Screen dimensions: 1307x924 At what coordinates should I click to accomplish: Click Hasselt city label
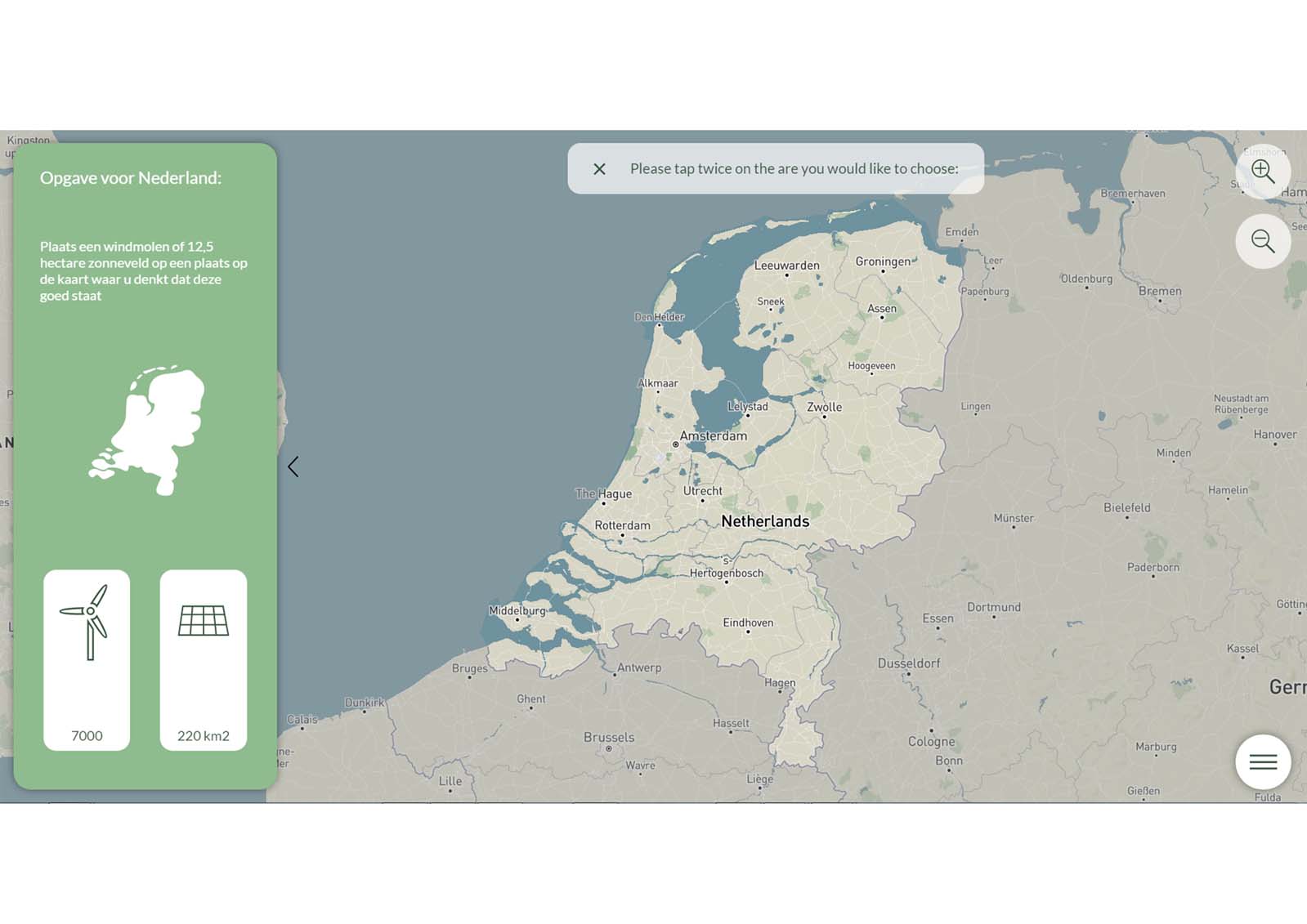tap(731, 723)
